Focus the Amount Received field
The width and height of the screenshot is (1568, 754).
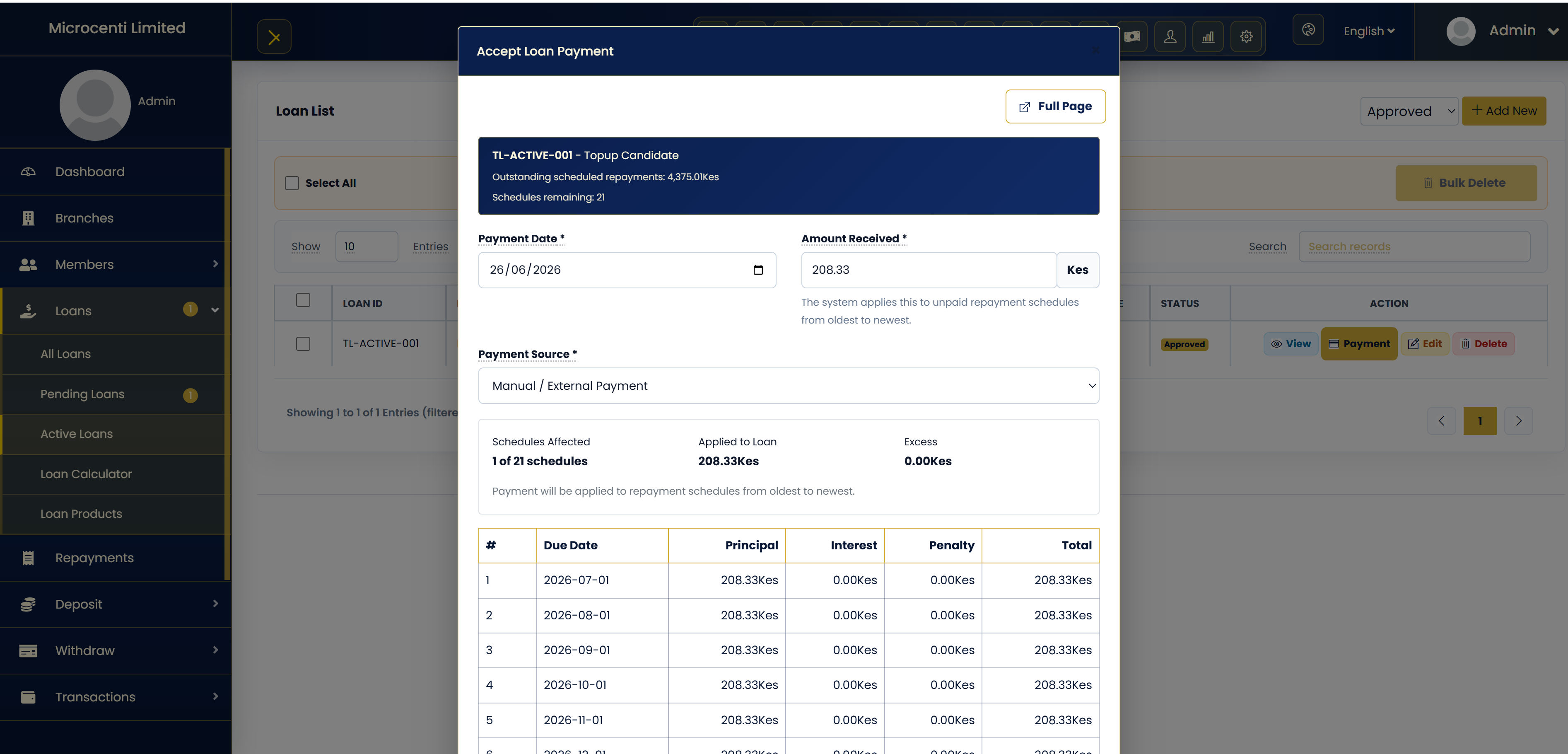click(x=929, y=270)
